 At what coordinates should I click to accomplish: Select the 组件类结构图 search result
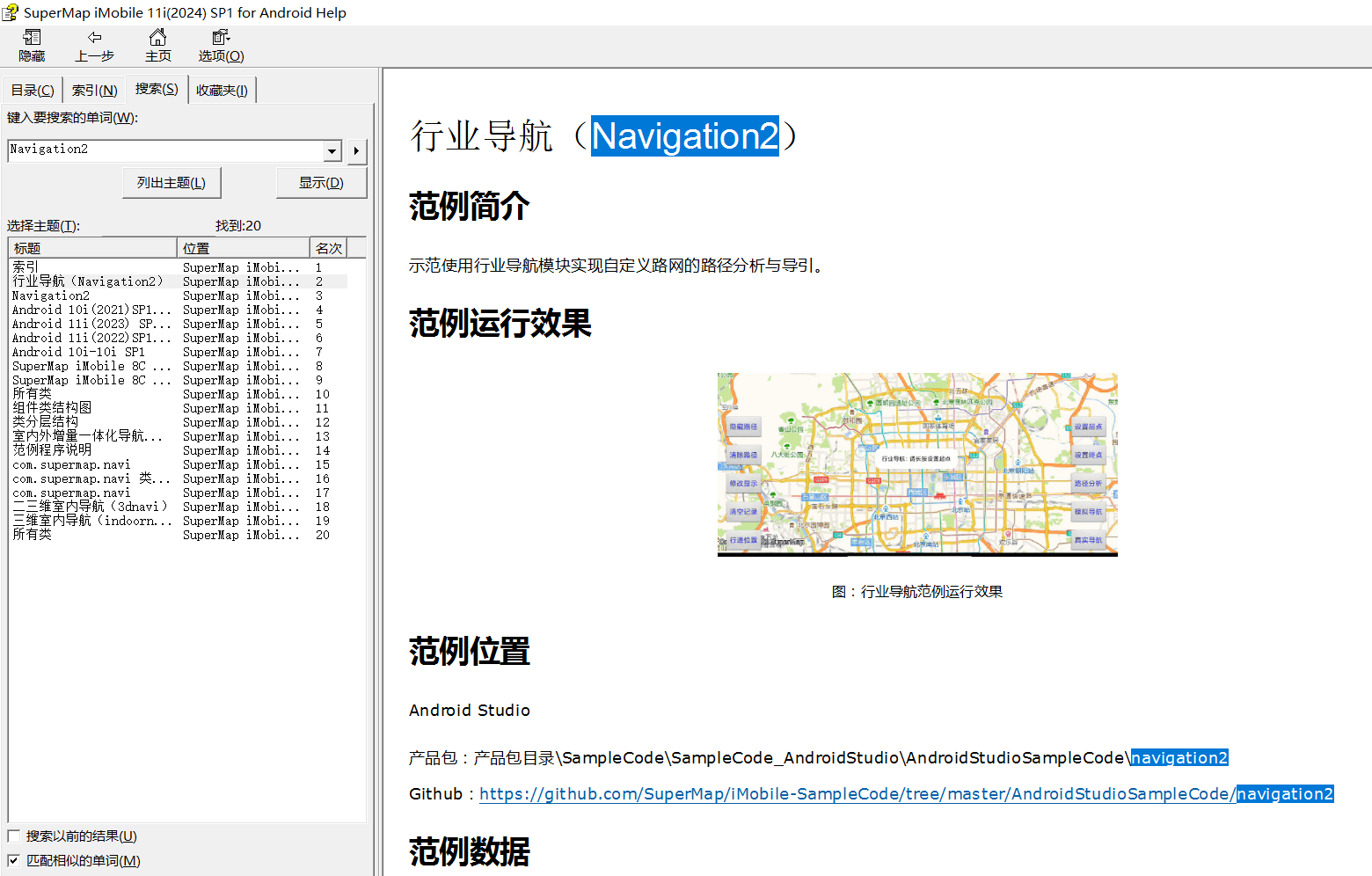click(52, 408)
